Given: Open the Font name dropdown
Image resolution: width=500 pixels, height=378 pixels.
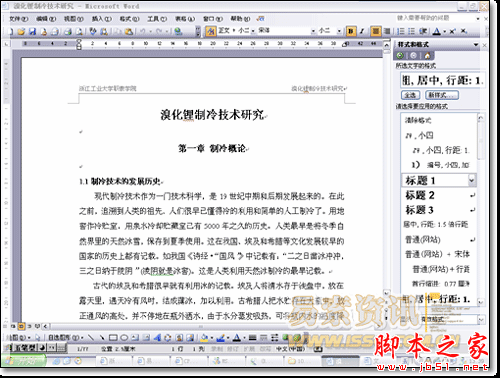Looking at the screenshot, I should [x=313, y=31].
